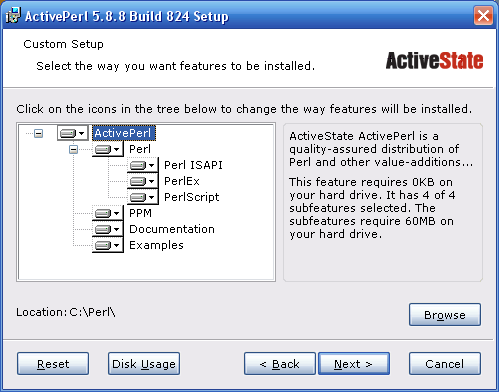This screenshot has height=392, width=499.
Task: Click the Location path C:\Perl\ text
Action: click(92, 312)
